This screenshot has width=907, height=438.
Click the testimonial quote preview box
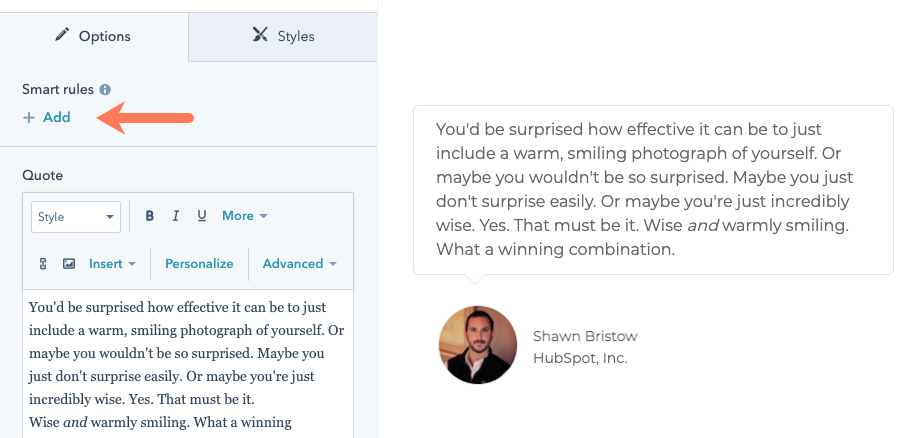click(653, 190)
